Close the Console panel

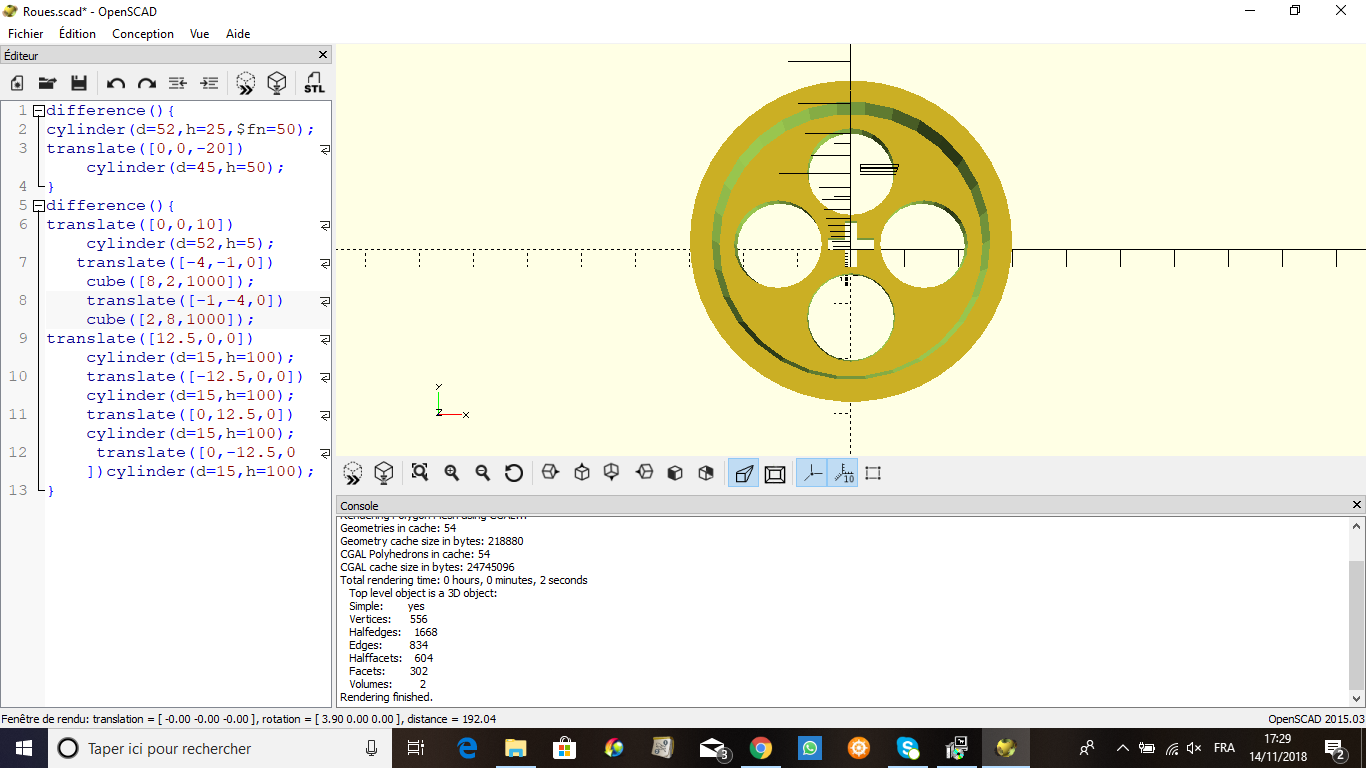point(1357,505)
